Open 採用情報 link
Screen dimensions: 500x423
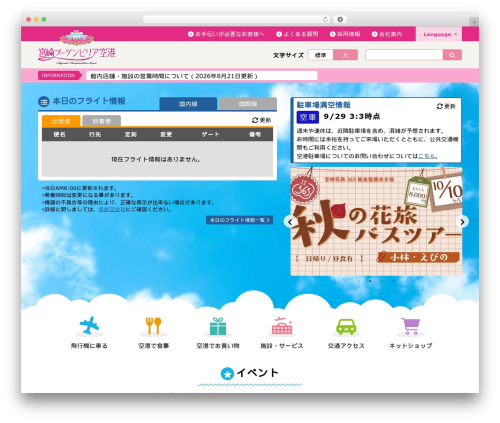coord(345,34)
